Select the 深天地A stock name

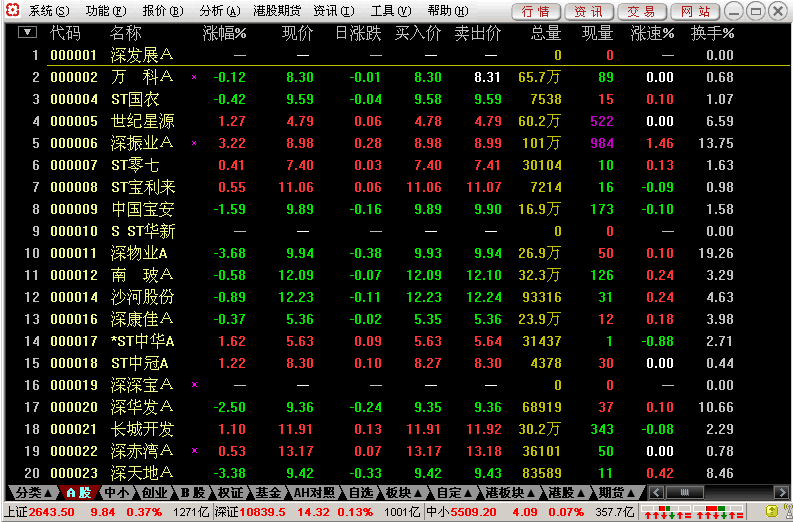pos(142,473)
